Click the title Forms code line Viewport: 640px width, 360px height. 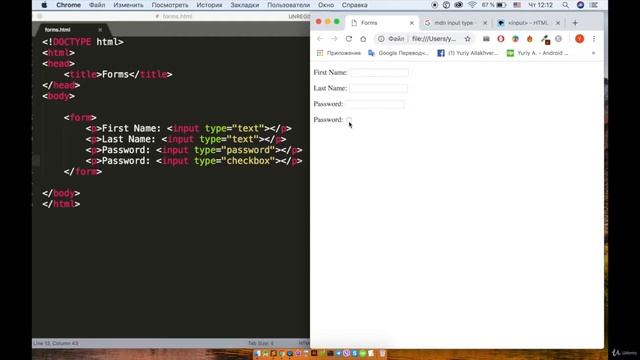click(x=118, y=74)
